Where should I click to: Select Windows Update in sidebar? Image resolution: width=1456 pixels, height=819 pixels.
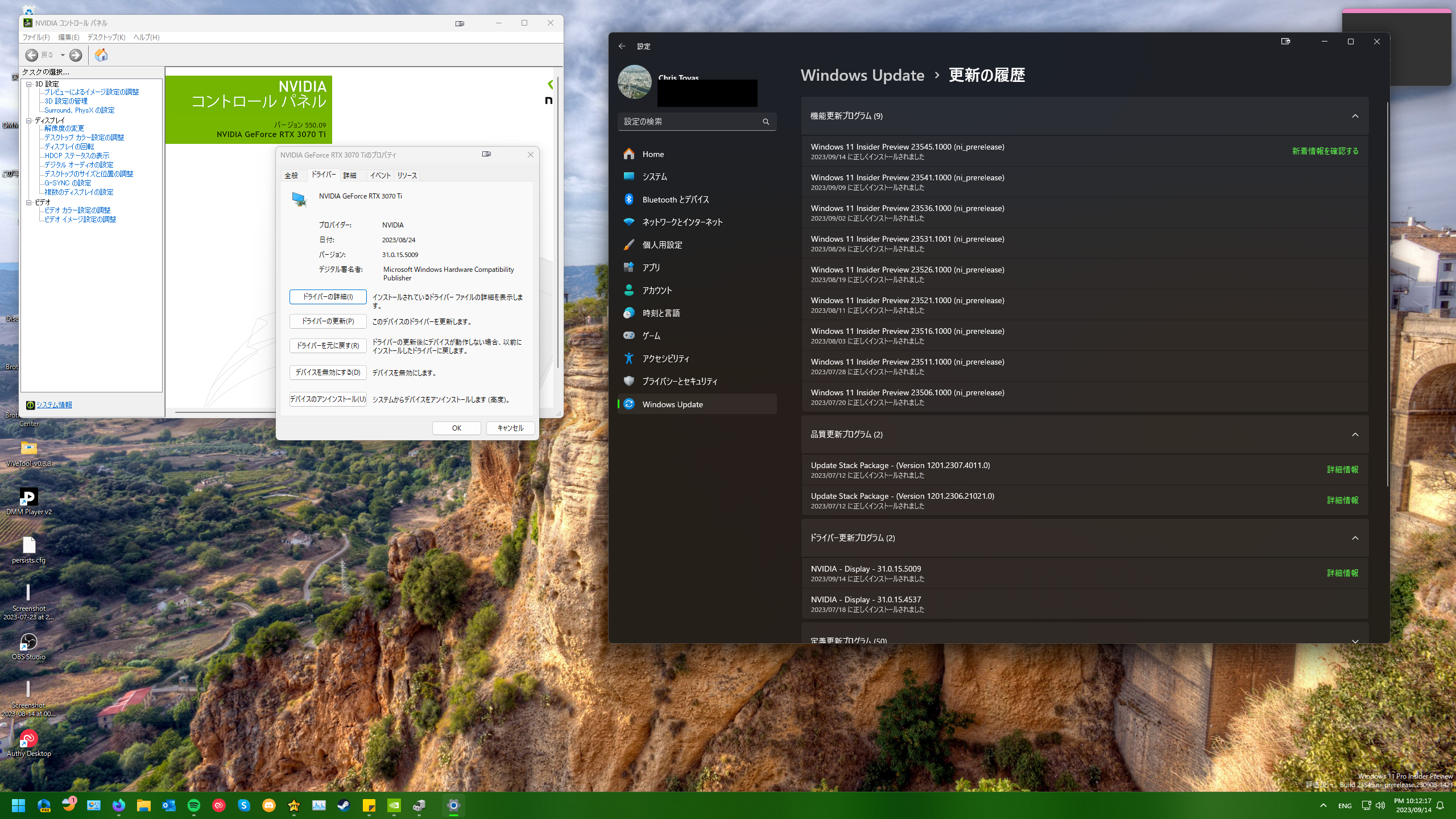[697, 404]
